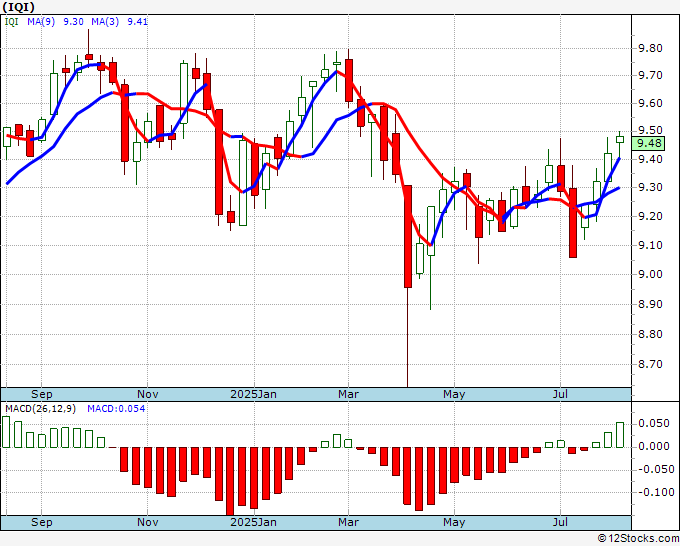Image resolution: width=680 pixels, height=546 pixels.
Task: Click the (IQI) chart title
Action: coord(19,7)
